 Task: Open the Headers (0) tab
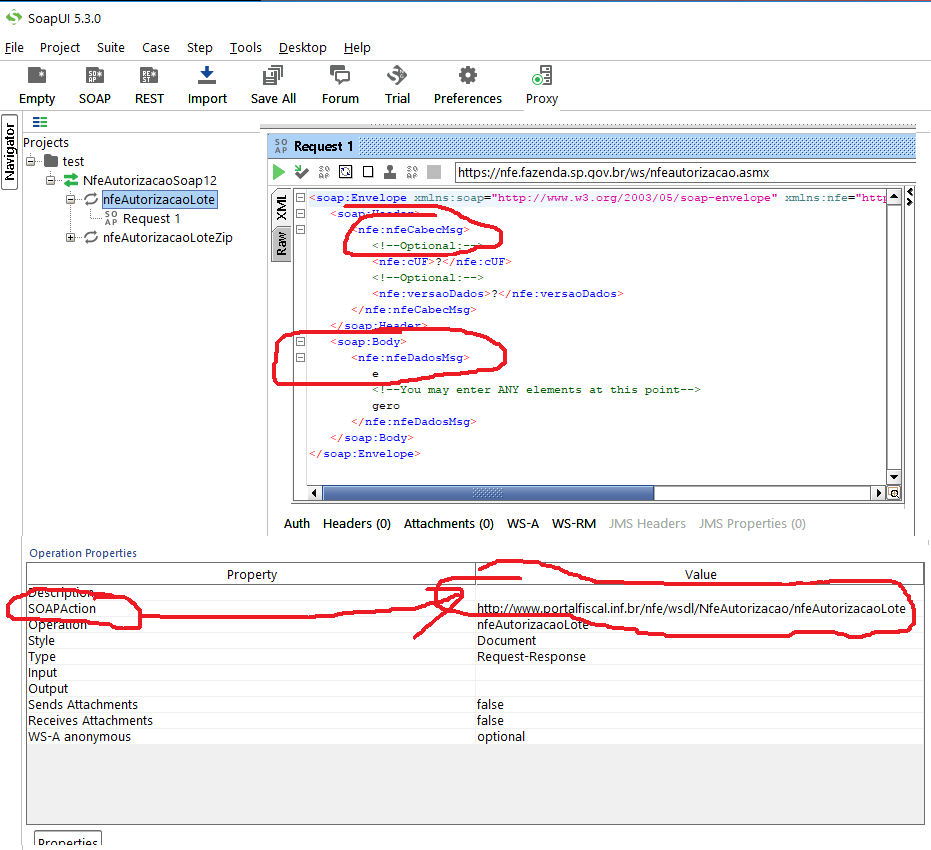tap(356, 523)
